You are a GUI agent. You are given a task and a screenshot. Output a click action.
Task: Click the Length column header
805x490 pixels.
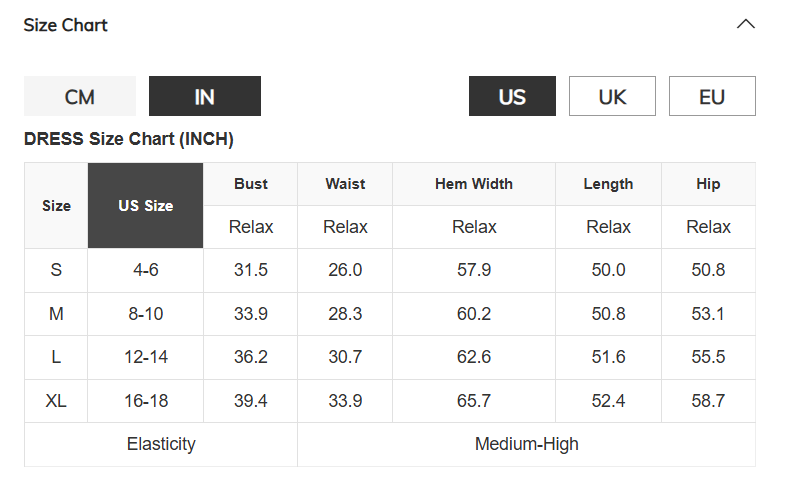coord(608,184)
